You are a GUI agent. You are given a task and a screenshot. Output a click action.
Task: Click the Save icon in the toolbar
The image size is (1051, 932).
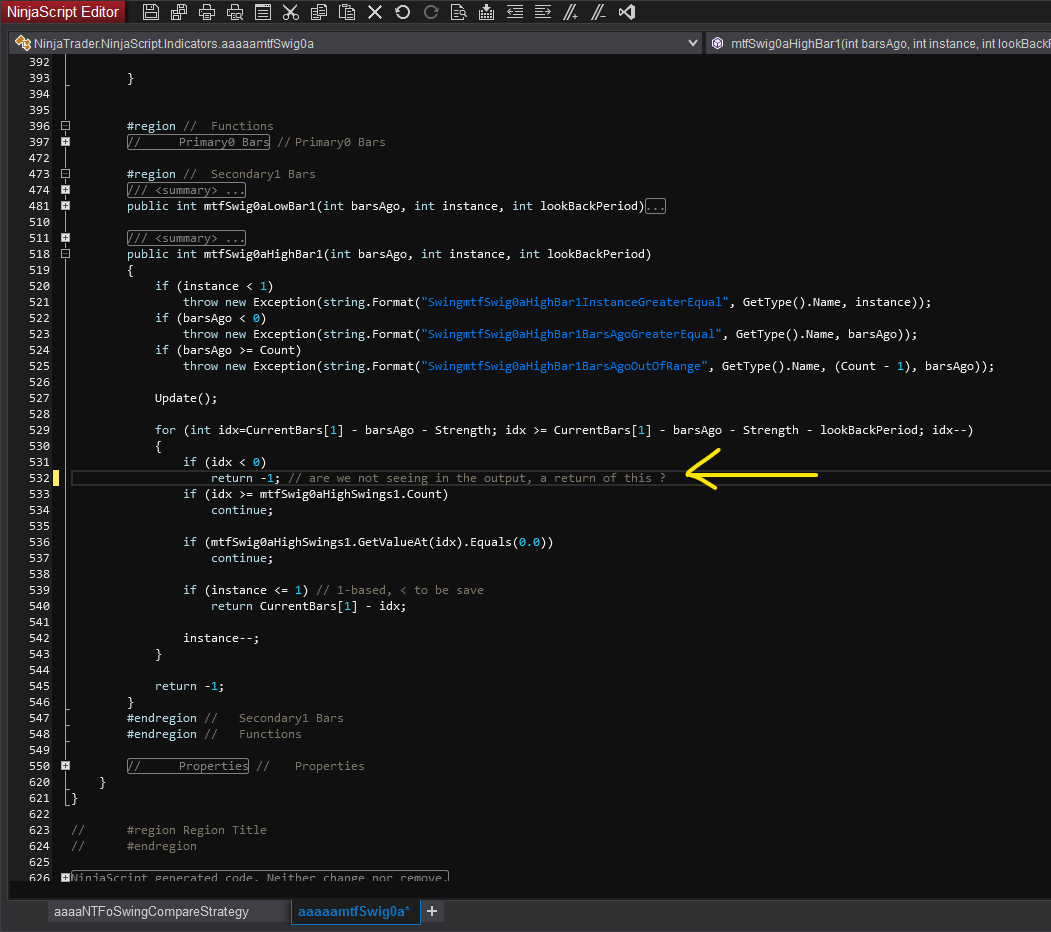151,12
